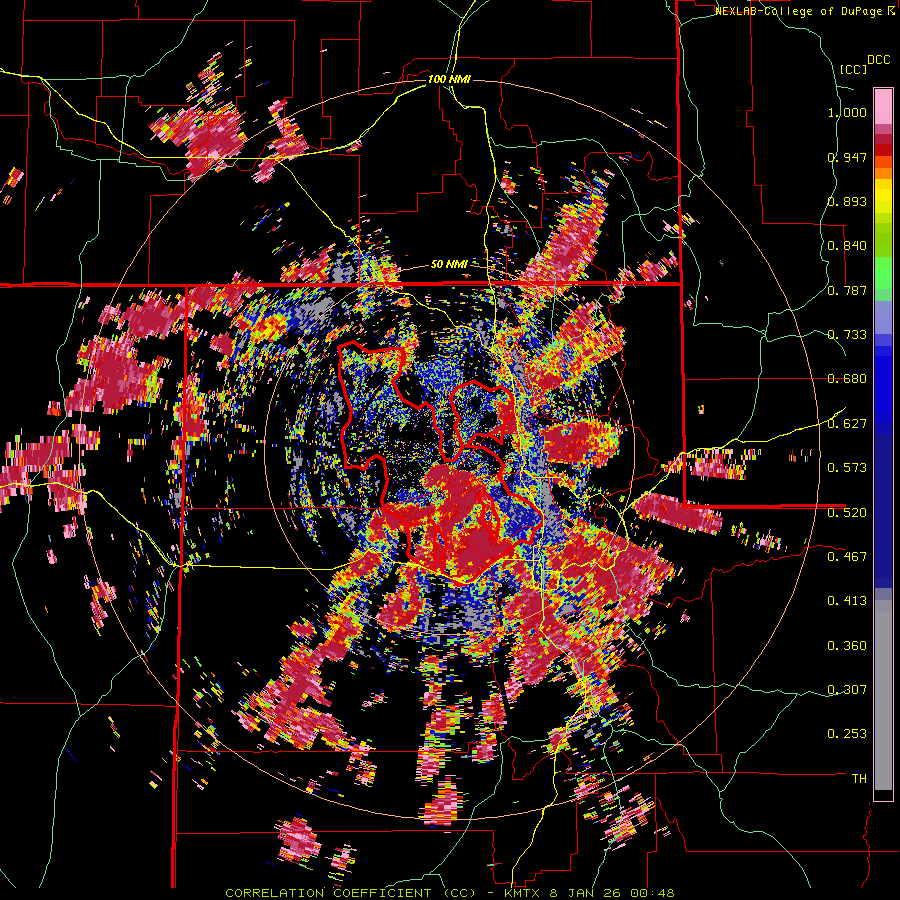Click the gray lower segment of the color bar
The width and height of the screenshot is (900, 900).
[x=883, y=695]
